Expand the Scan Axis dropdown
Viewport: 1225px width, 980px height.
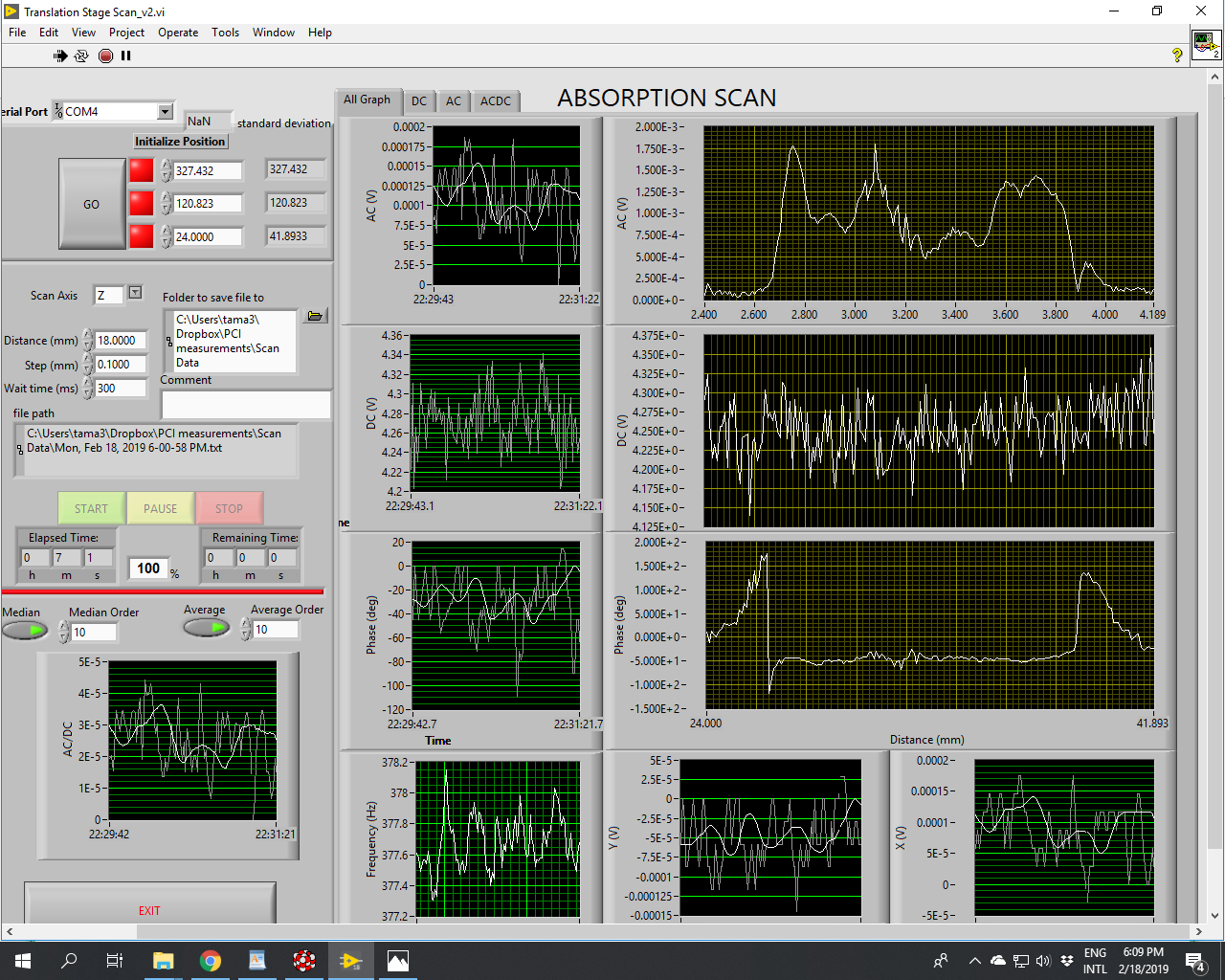coord(135,293)
